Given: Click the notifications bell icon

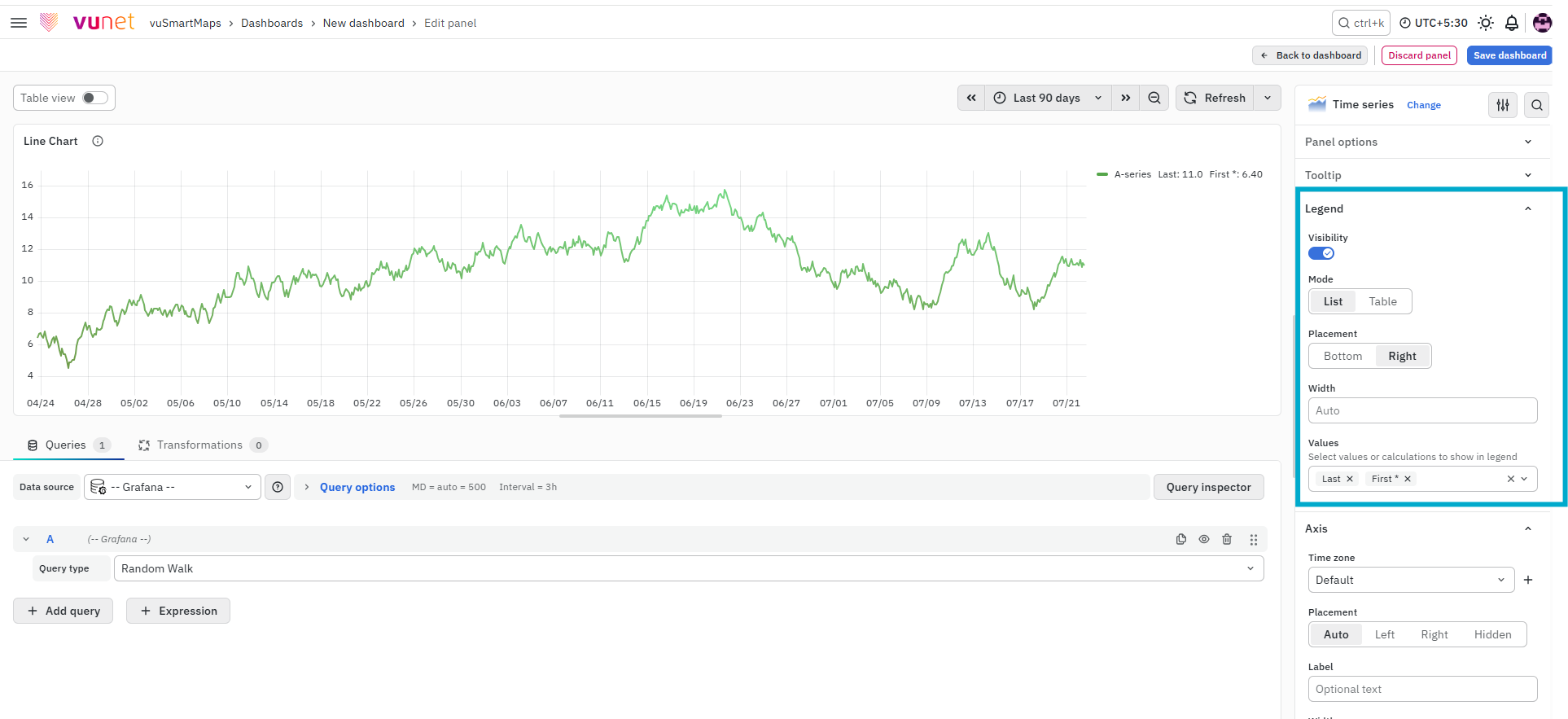Looking at the screenshot, I should [1512, 23].
